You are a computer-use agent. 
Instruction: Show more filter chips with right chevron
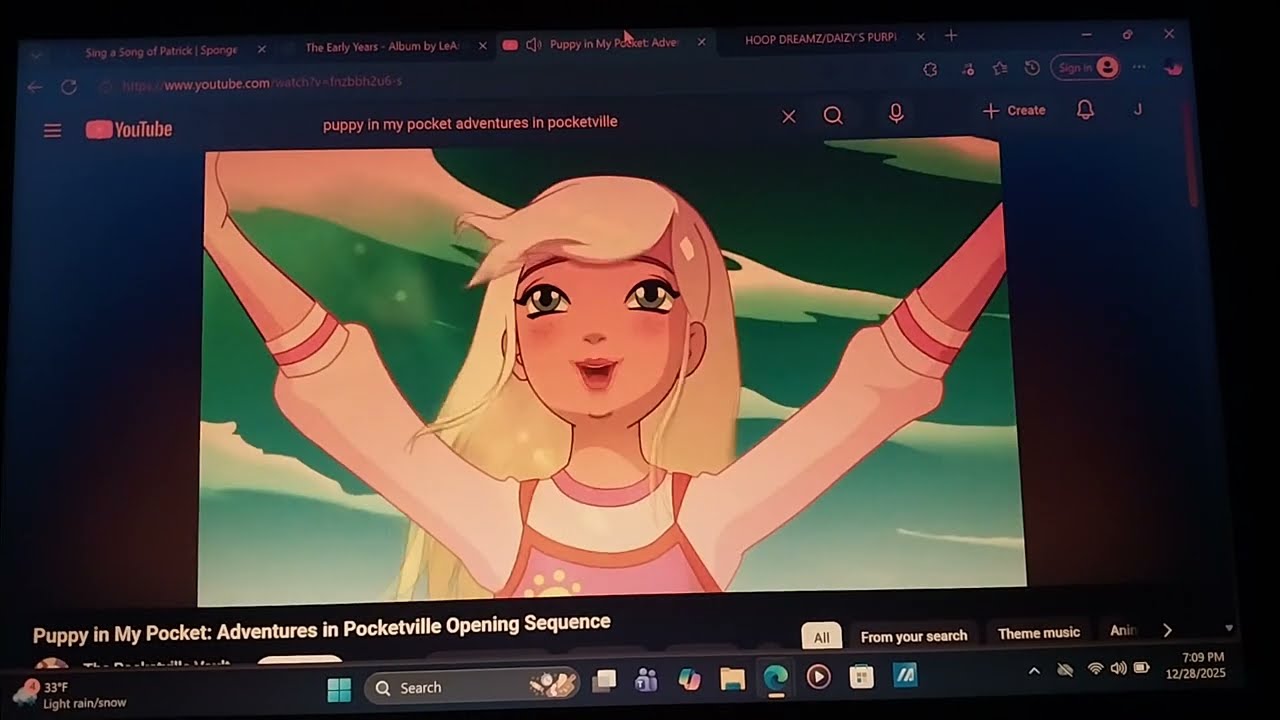tap(1166, 630)
